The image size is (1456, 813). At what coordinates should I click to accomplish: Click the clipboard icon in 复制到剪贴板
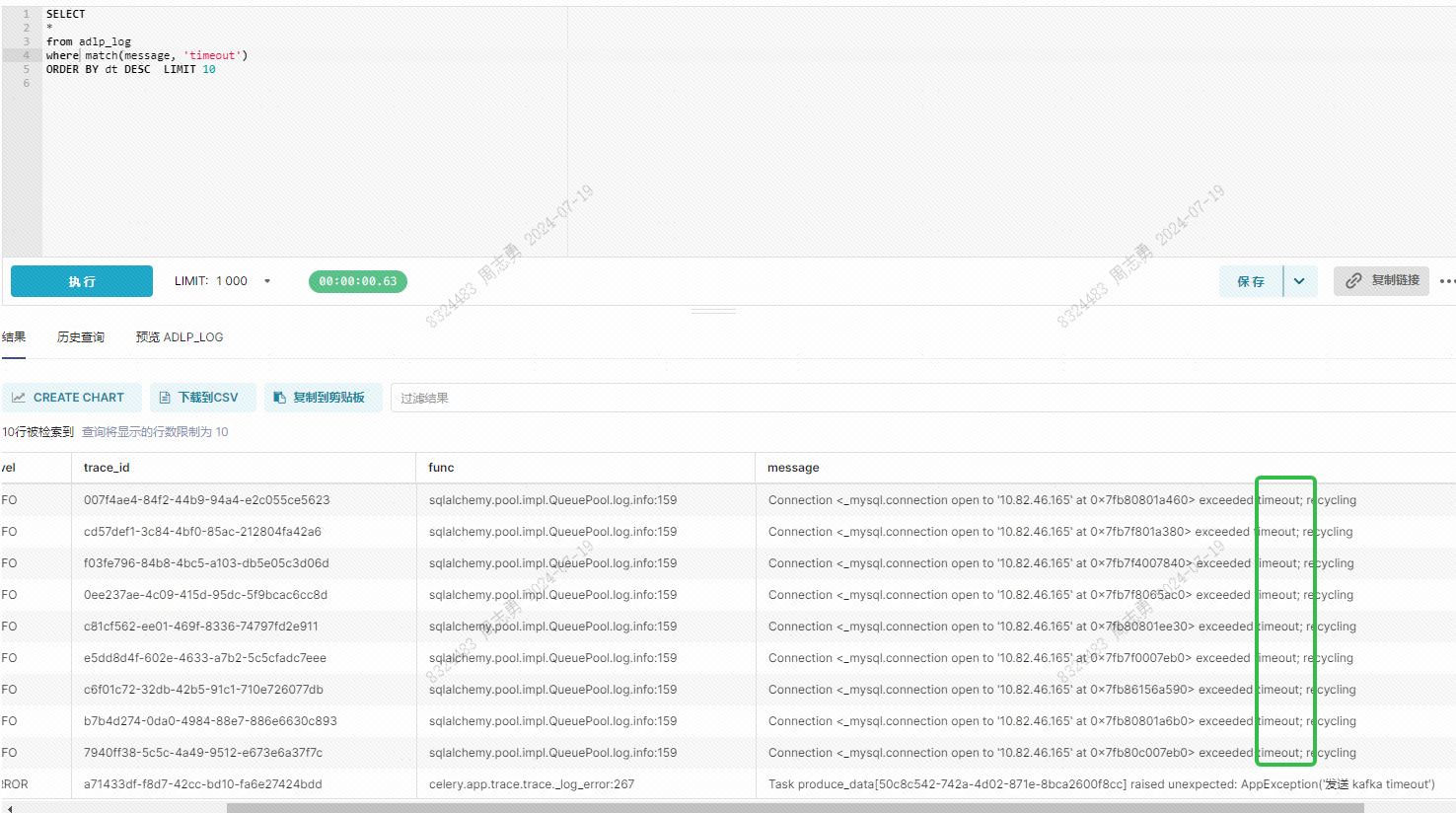point(279,398)
